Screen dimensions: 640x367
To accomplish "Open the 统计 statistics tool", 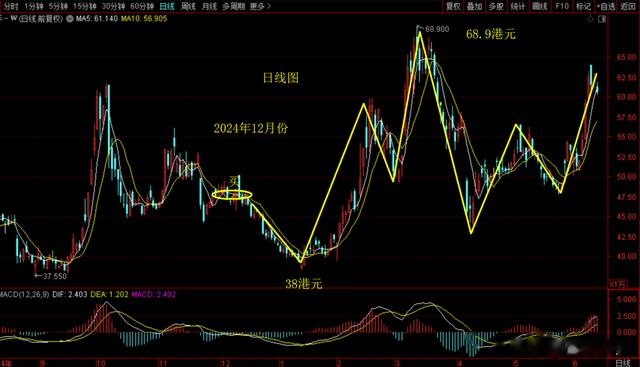I will [x=518, y=6].
